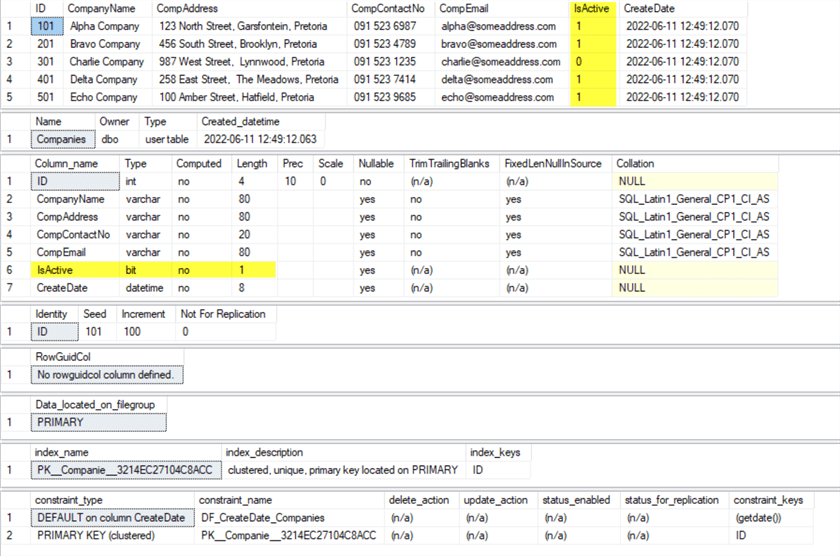The width and height of the screenshot is (840, 556).
Task: Select the Seed value 101
Action: pos(93,332)
